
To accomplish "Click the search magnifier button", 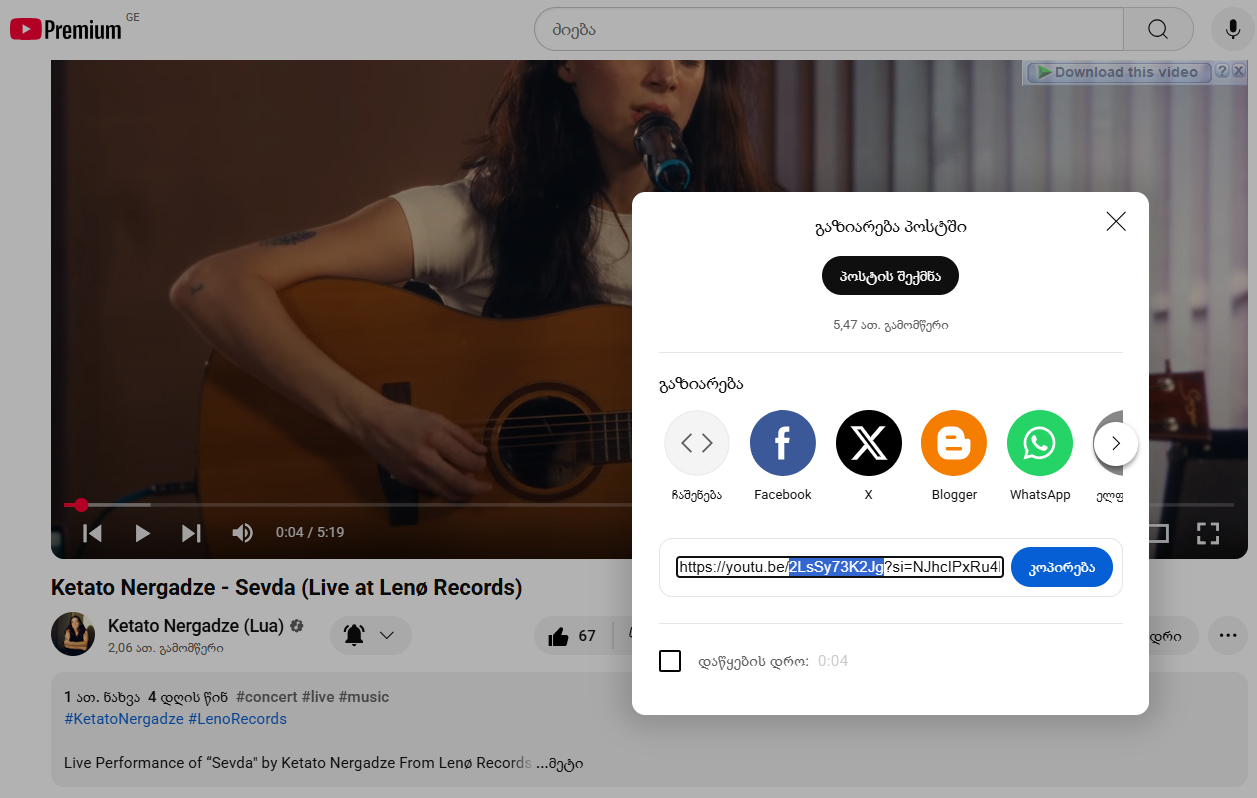I will pyautogui.click(x=1158, y=29).
